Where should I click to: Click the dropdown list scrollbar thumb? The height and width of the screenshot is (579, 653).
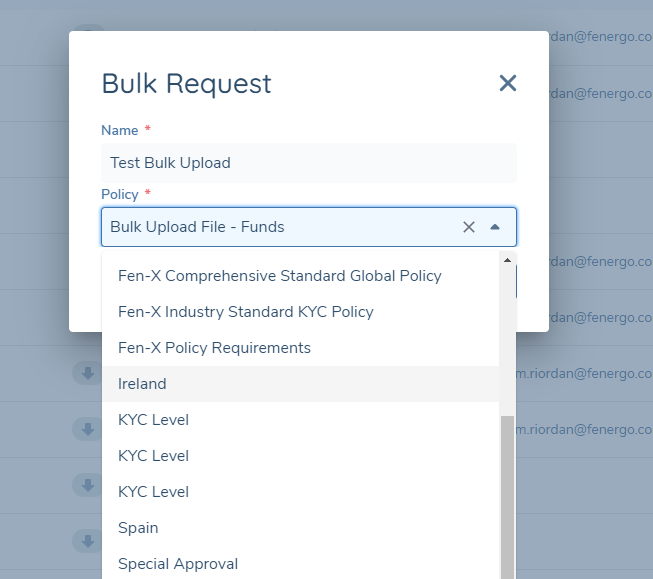click(x=507, y=497)
